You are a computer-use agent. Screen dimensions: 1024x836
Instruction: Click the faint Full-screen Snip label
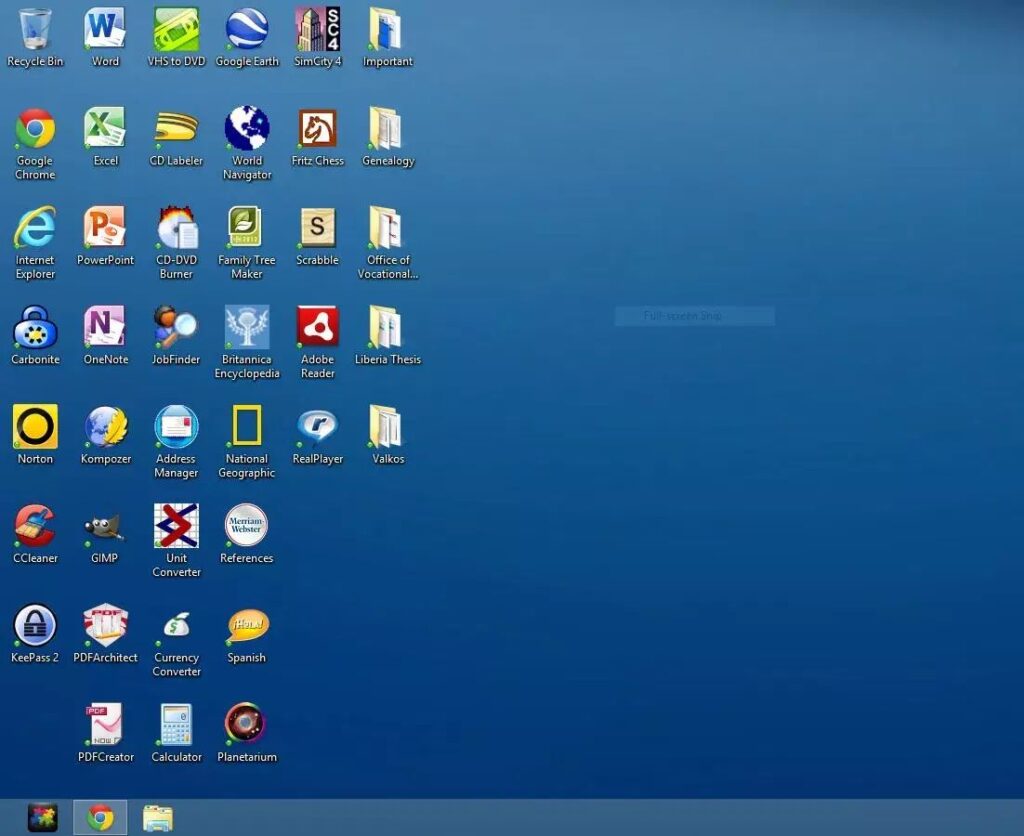coord(682,316)
